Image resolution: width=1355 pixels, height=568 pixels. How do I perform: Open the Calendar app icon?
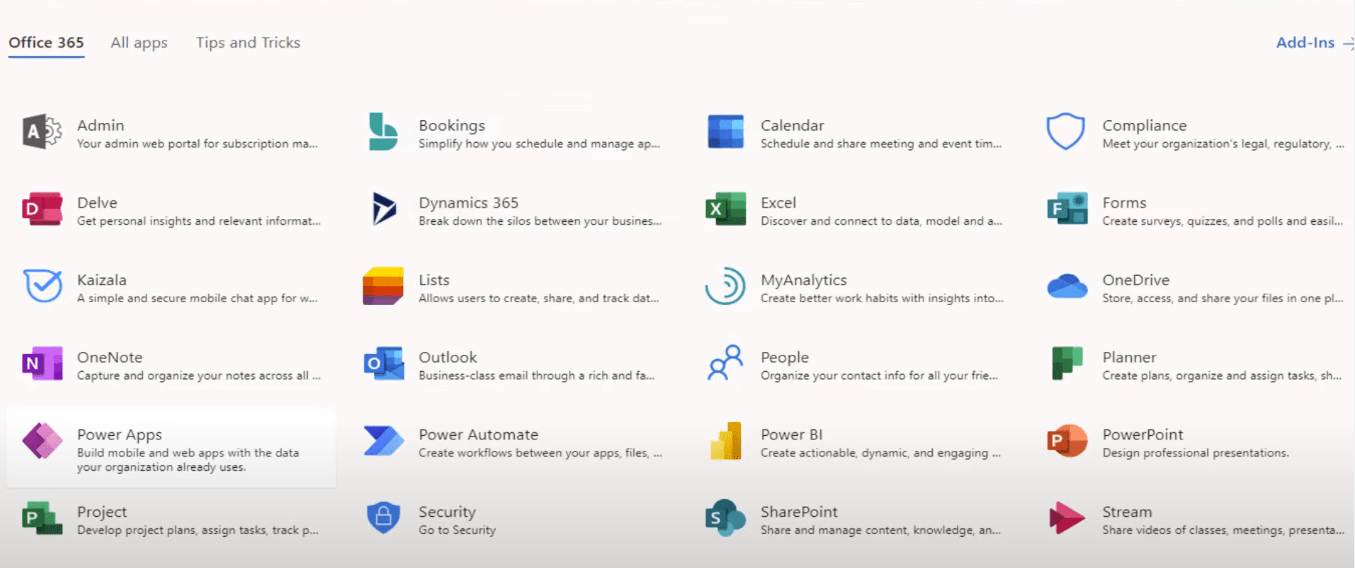pyautogui.click(x=726, y=132)
